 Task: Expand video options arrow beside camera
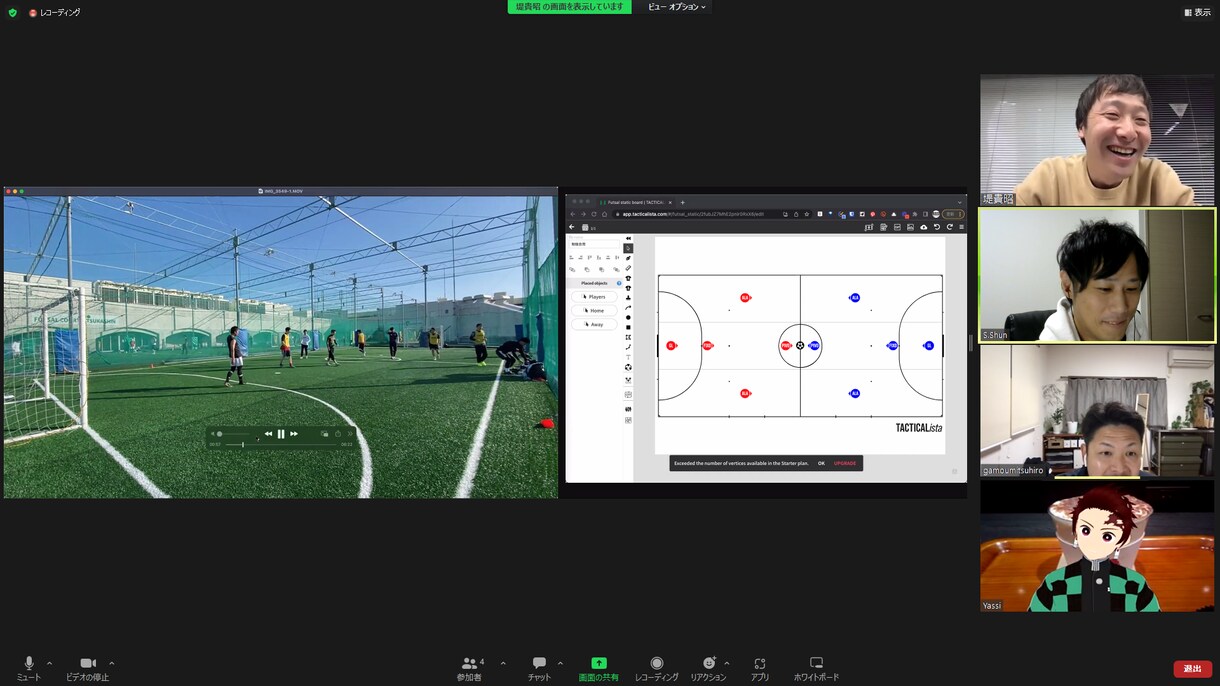[x=111, y=663]
